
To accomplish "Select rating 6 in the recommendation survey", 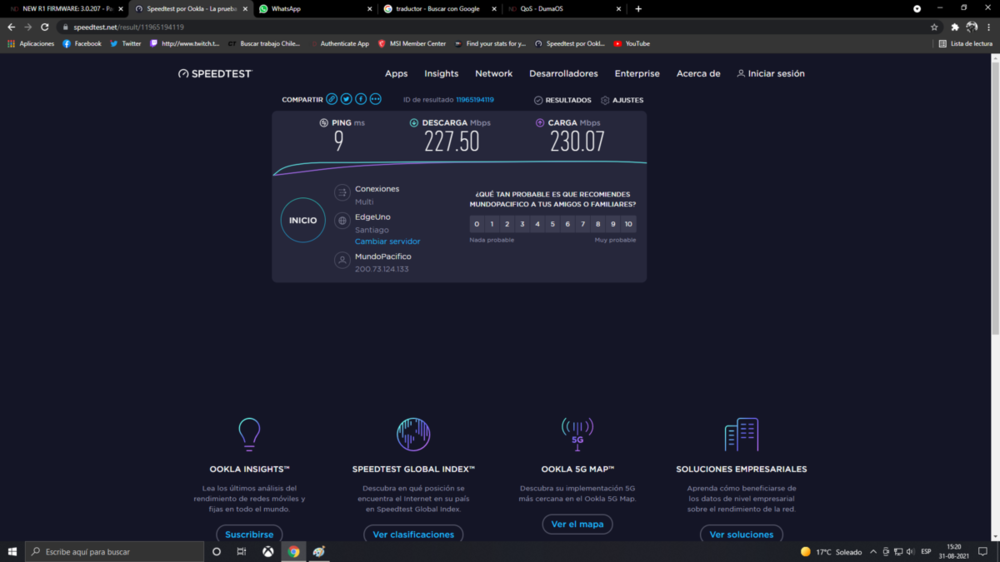I will click(x=568, y=224).
